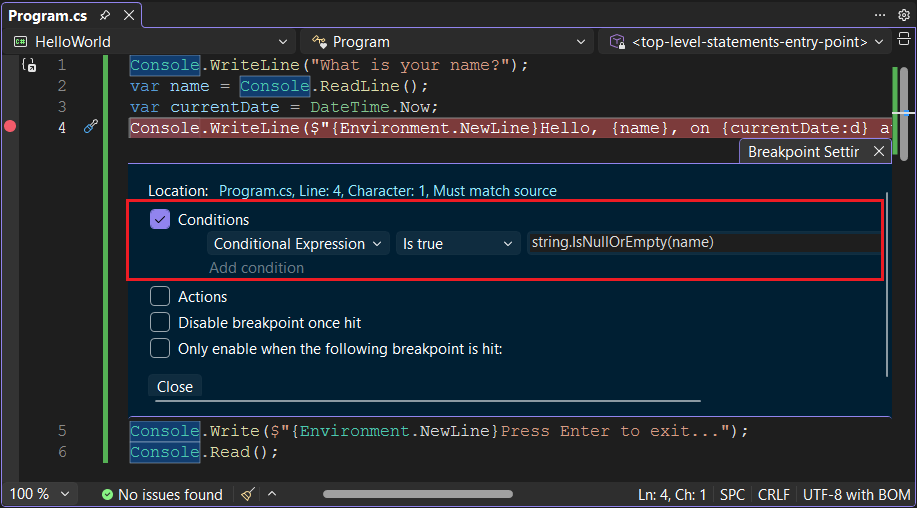This screenshot has width=917, height=508.
Task: Enable the Actions checkbox
Action: [x=160, y=296]
